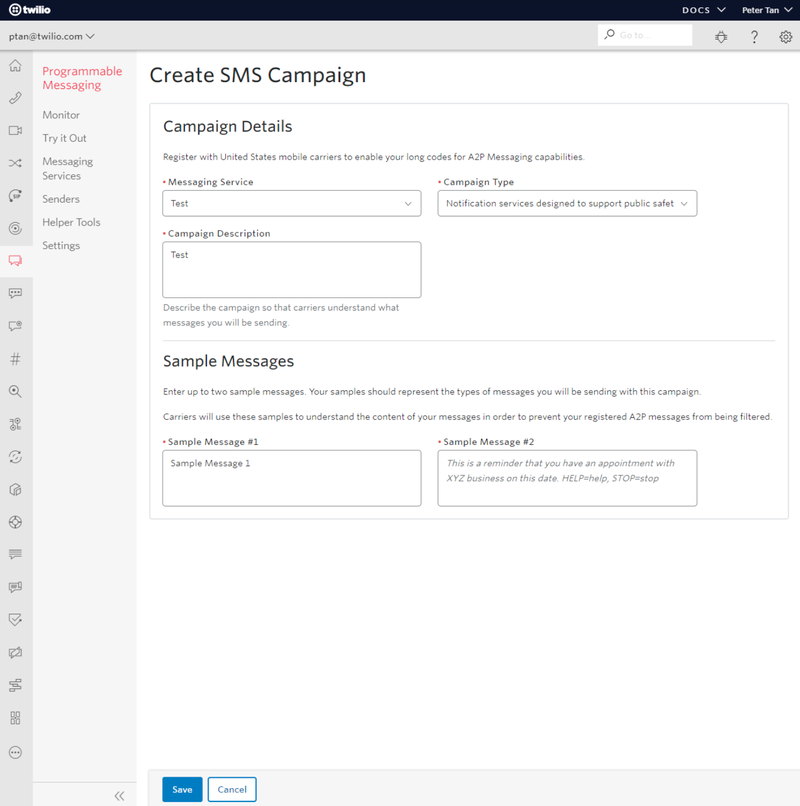The height and width of the screenshot is (806, 800).
Task: Open the DOCS dropdown menu
Action: pyautogui.click(x=704, y=10)
